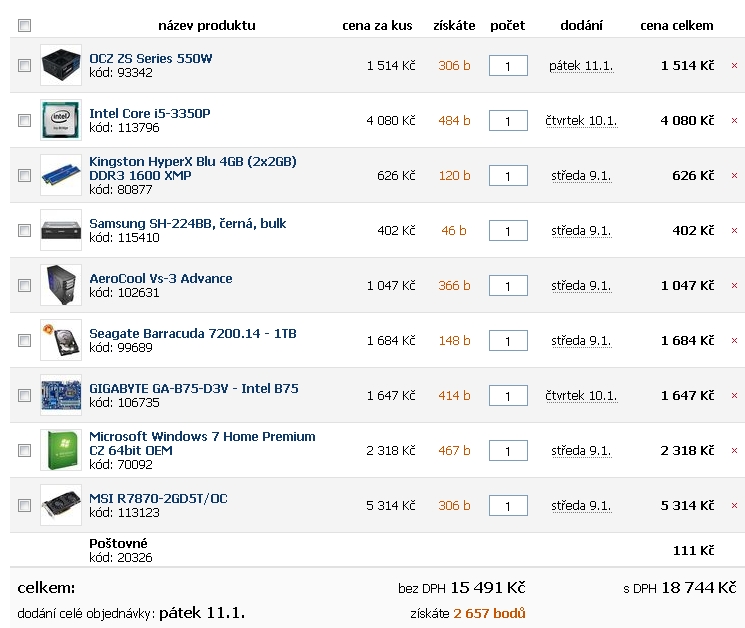Select the 'dodání' column header

(x=581, y=26)
